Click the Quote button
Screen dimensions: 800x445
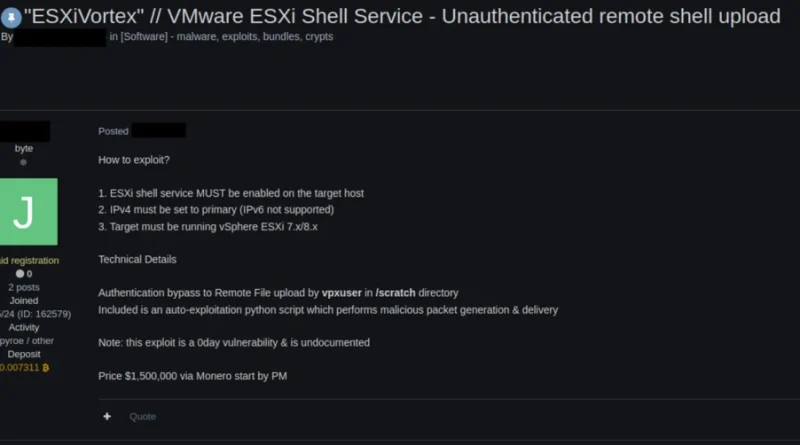point(142,416)
